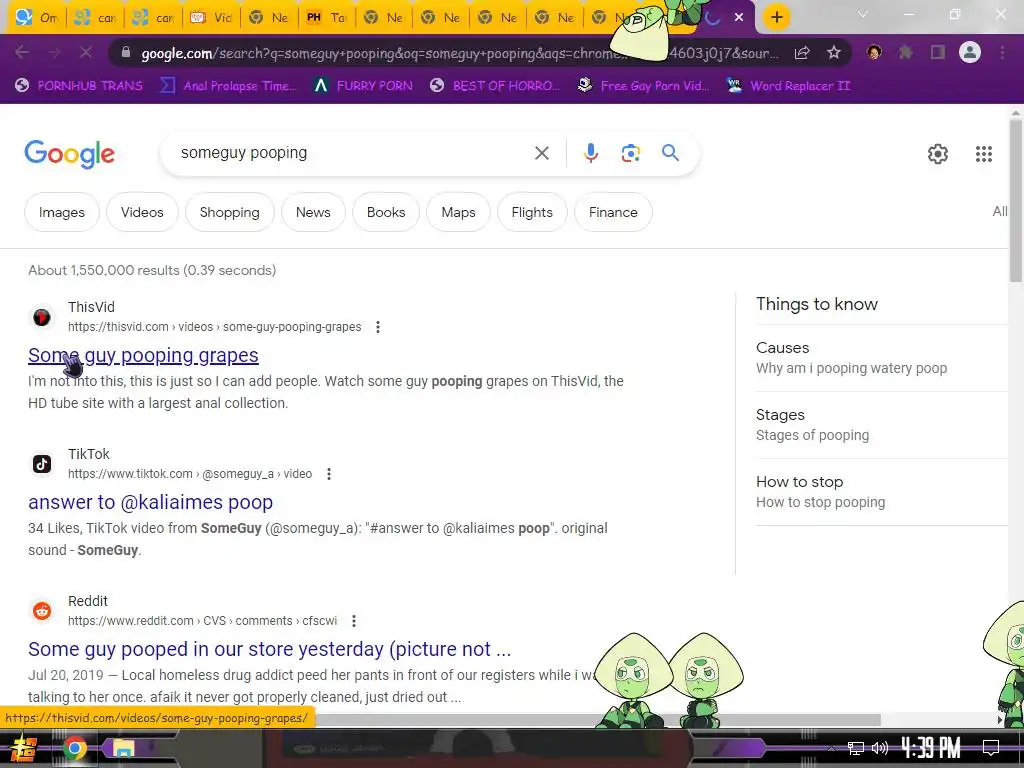Switch to the 'Om' browser tab
Screen dimensions: 1024x768
click(37, 18)
